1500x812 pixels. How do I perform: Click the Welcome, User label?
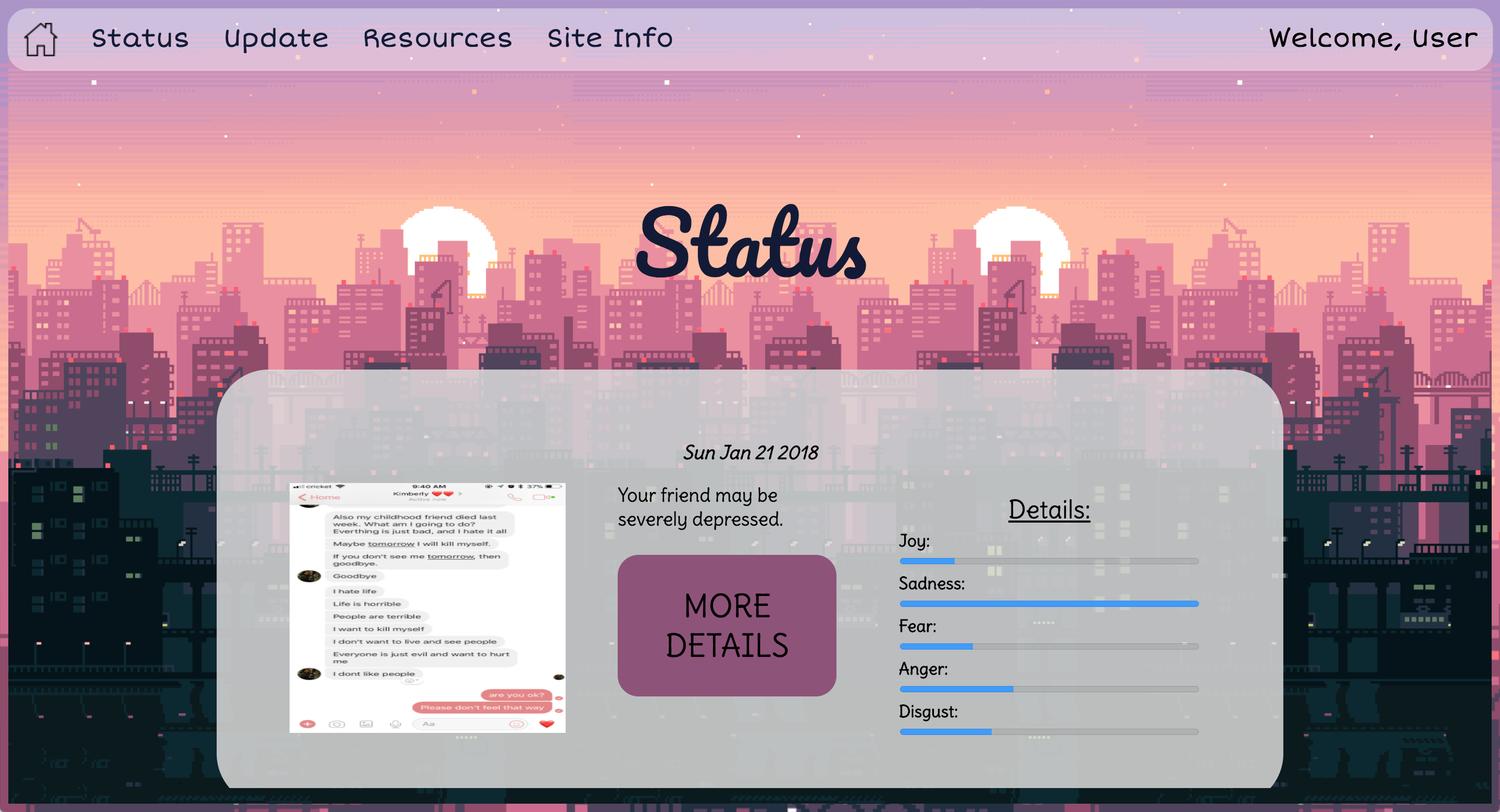pos(1372,39)
